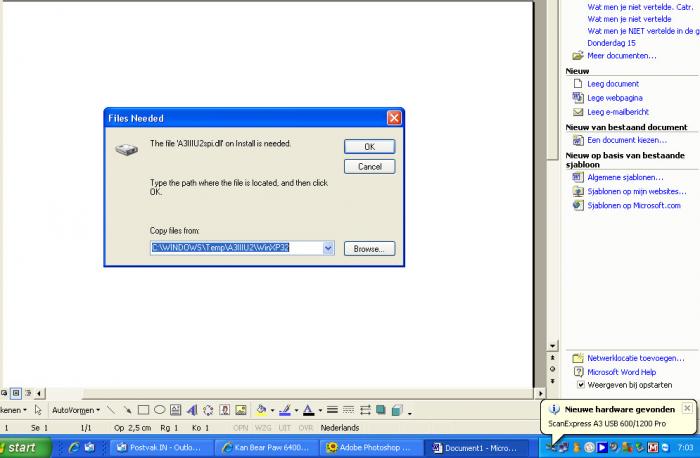Viewport: 700px width, 458px height.
Task: Expand Line Color dropdown arrow
Action: point(296,410)
